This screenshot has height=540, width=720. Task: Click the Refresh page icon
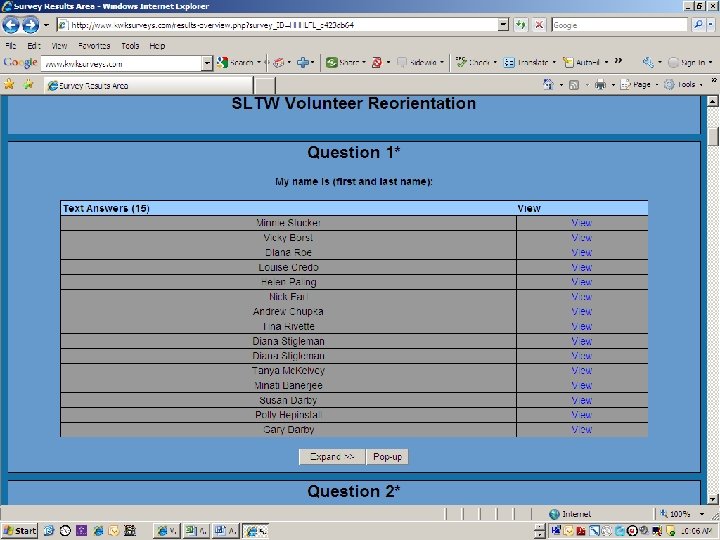(520, 25)
